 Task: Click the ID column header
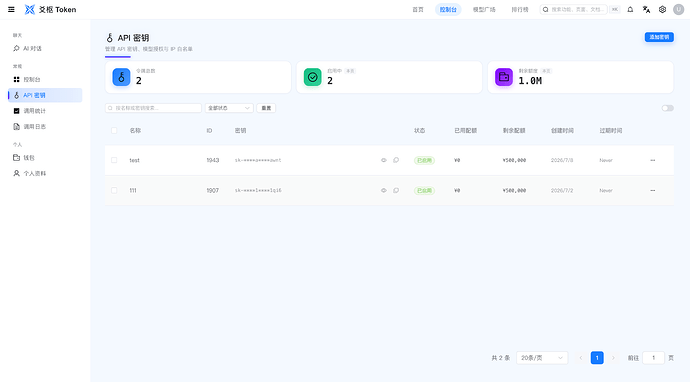click(209, 131)
